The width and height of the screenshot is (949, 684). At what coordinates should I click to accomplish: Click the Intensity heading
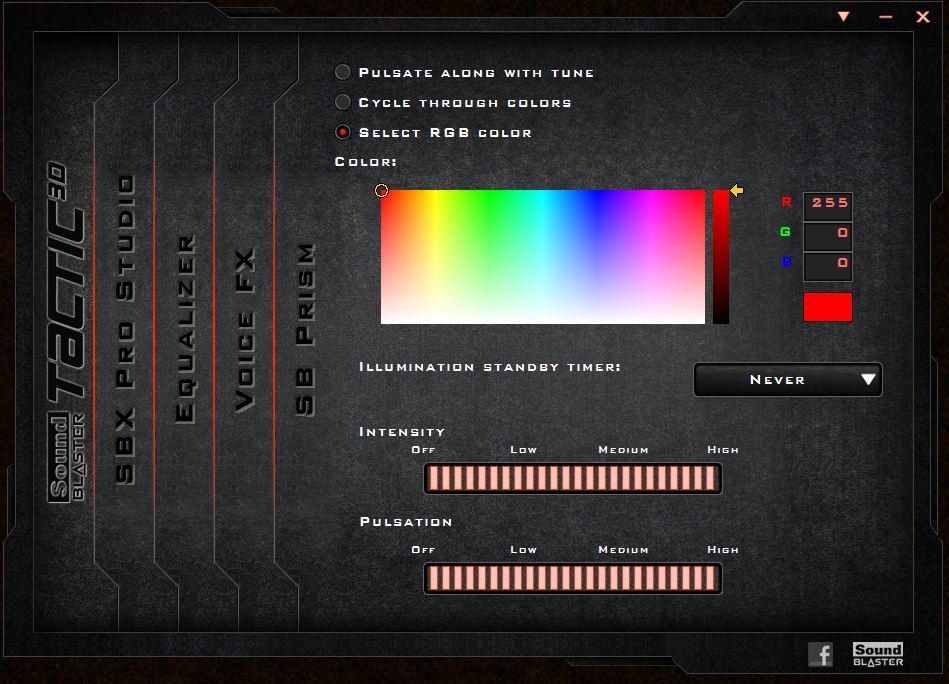point(402,432)
